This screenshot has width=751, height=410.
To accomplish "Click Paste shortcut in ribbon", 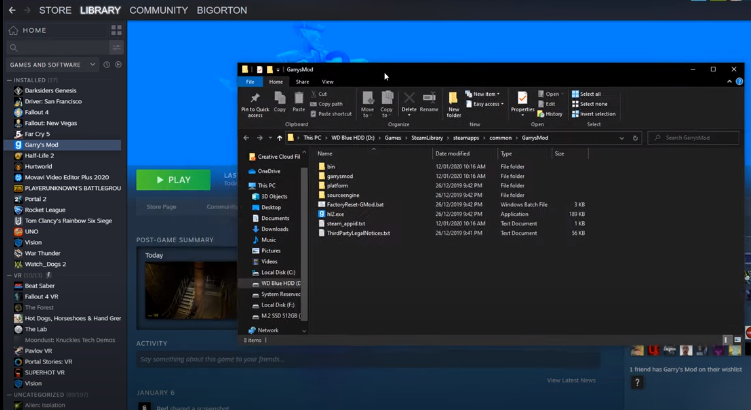I will coord(331,114).
